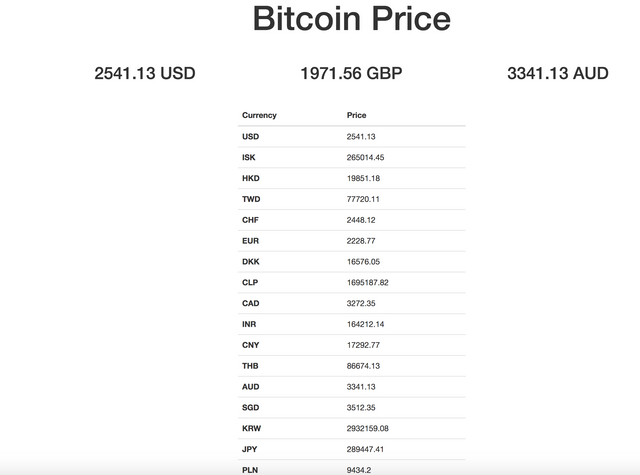
Task: Click the HKD price 19851.18
Action: (x=364, y=178)
